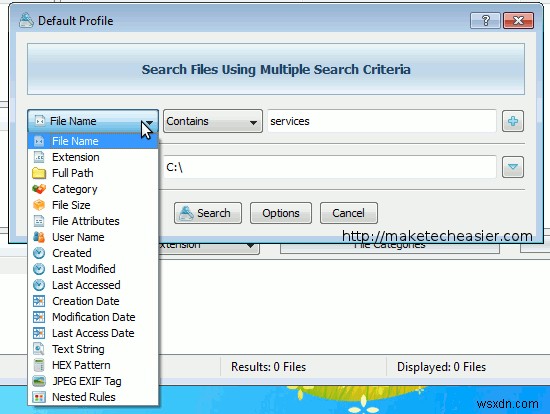
Task: Pick the HEX Pattern entry
Action: pos(93,365)
